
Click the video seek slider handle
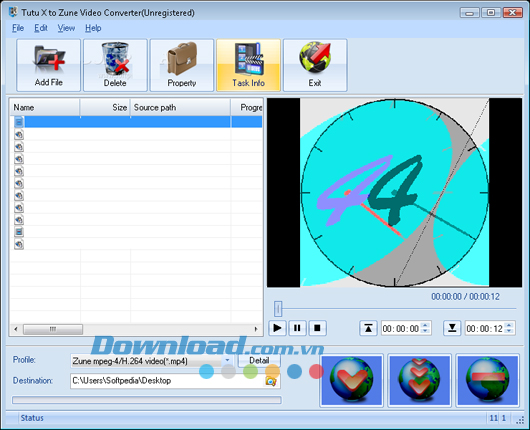point(278,309)
